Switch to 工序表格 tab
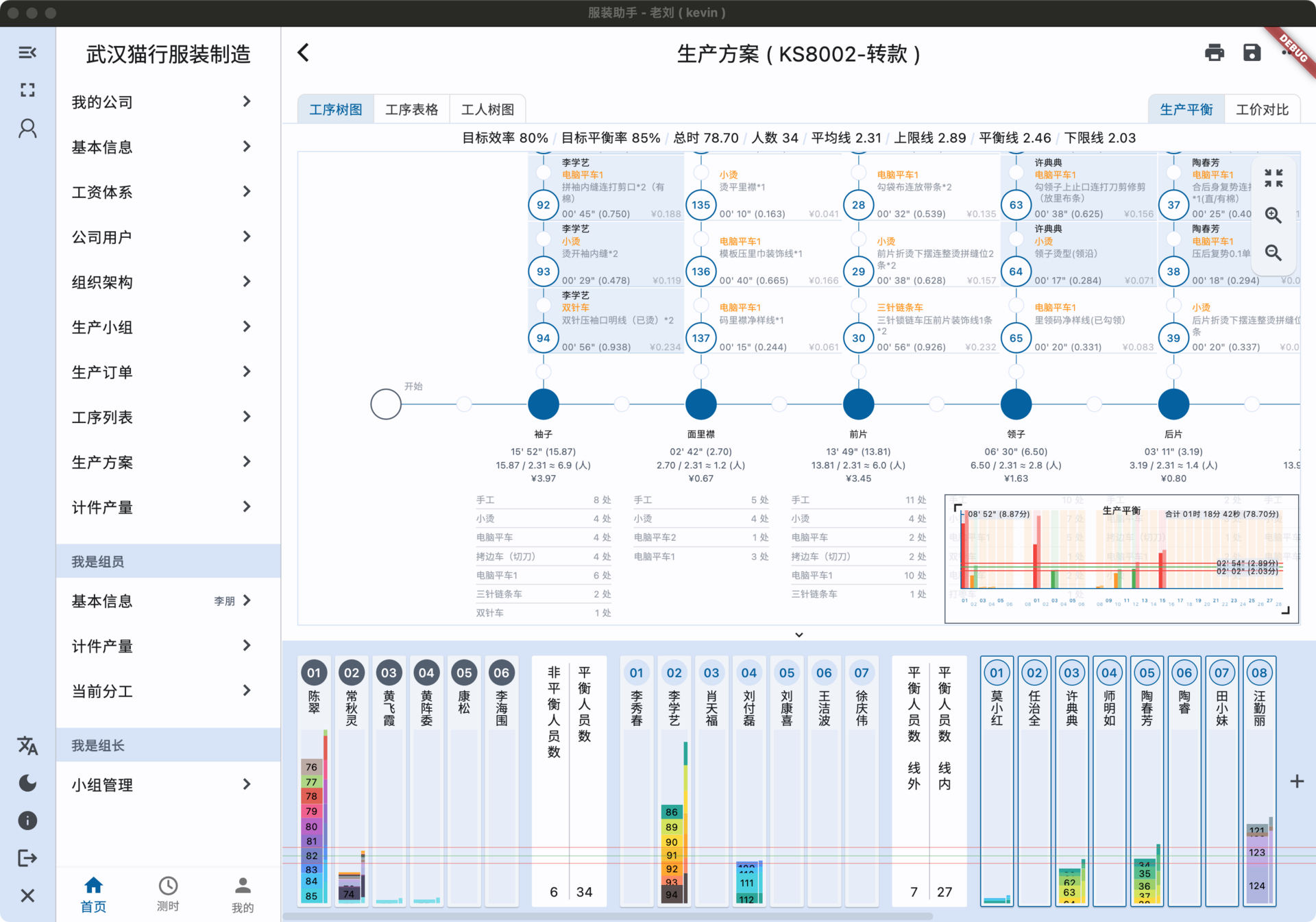This screenshot has height=922, width=1316. pyautogui.click(x=412, y=110)
